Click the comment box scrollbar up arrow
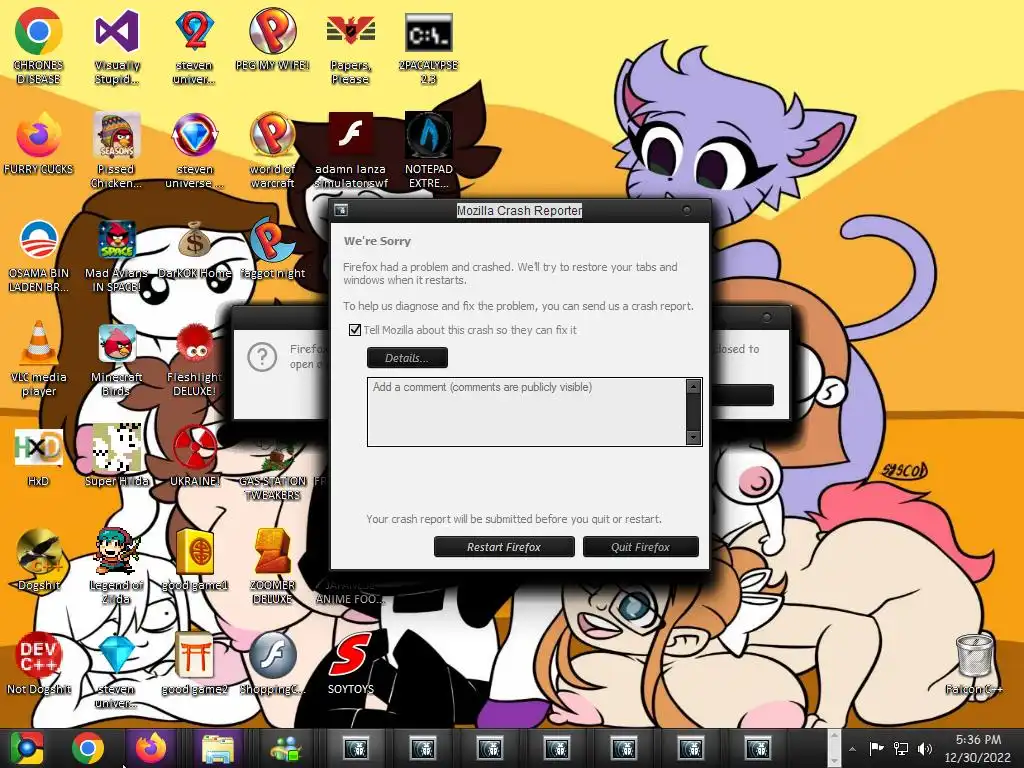Viewport: 1024px width, 768px height. click(x=694, y=387)
